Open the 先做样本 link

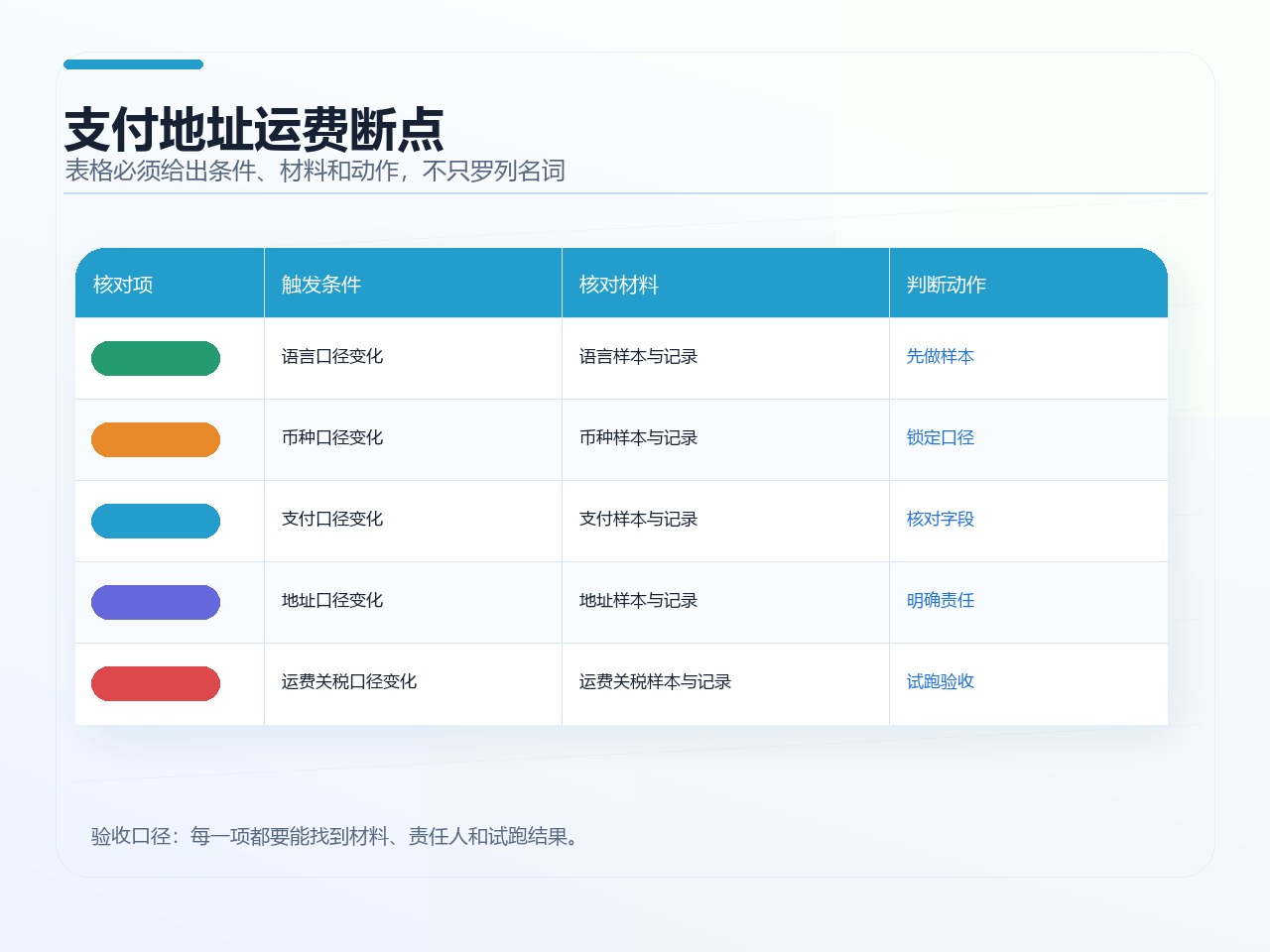click(941, 356)
